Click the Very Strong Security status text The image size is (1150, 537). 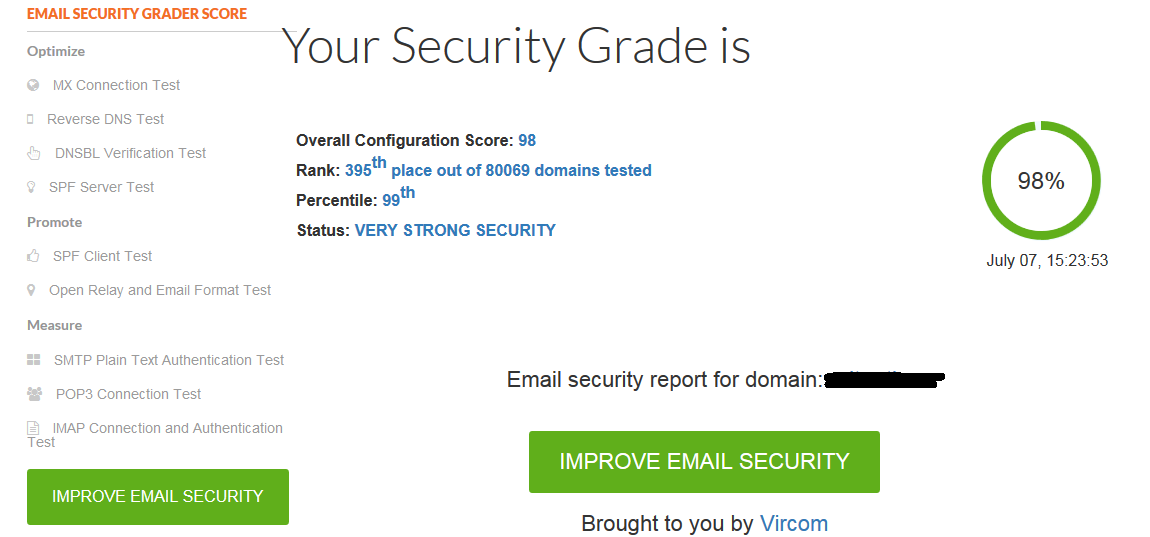coord(455,231)
